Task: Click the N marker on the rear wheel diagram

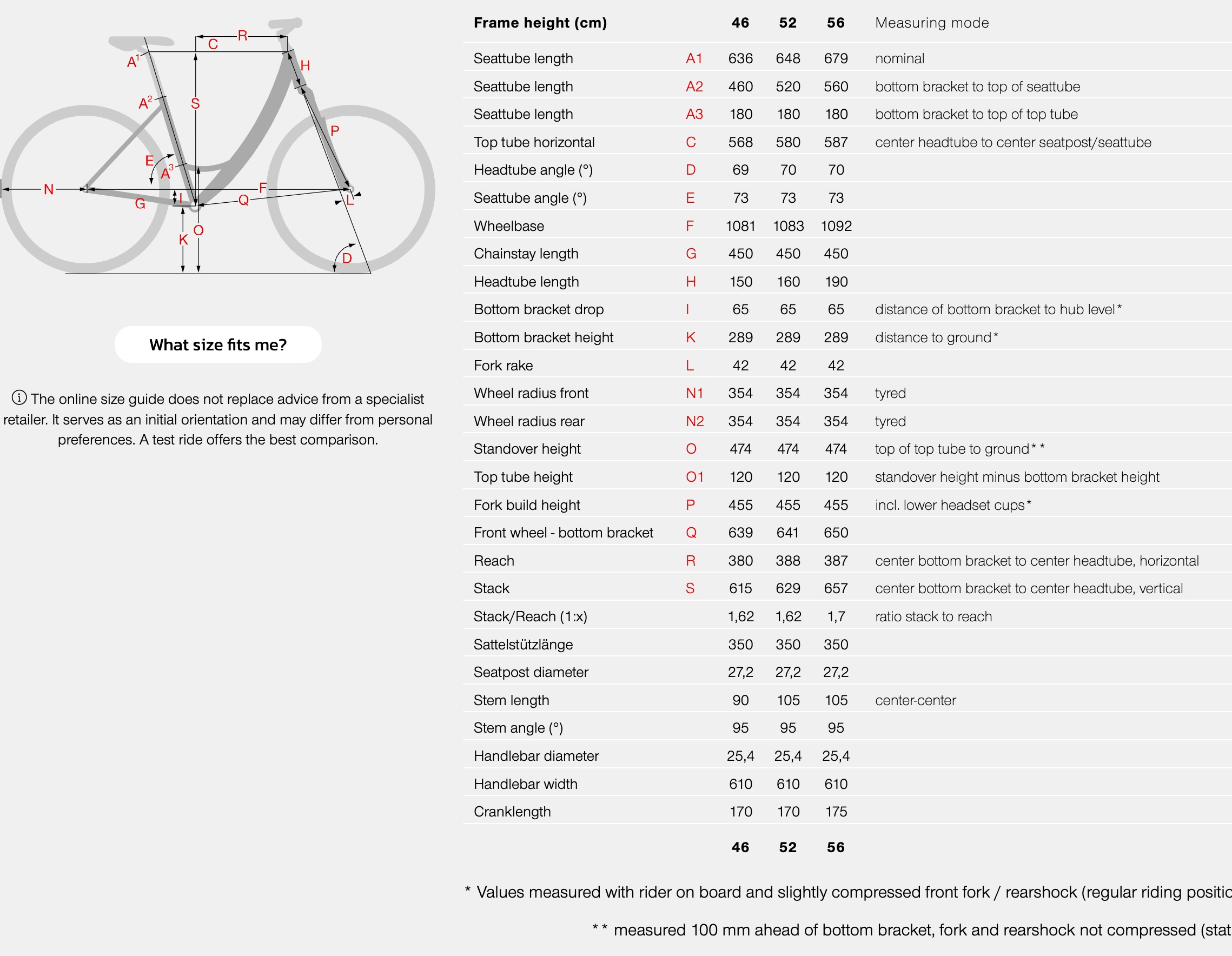Action: point(49,189)
